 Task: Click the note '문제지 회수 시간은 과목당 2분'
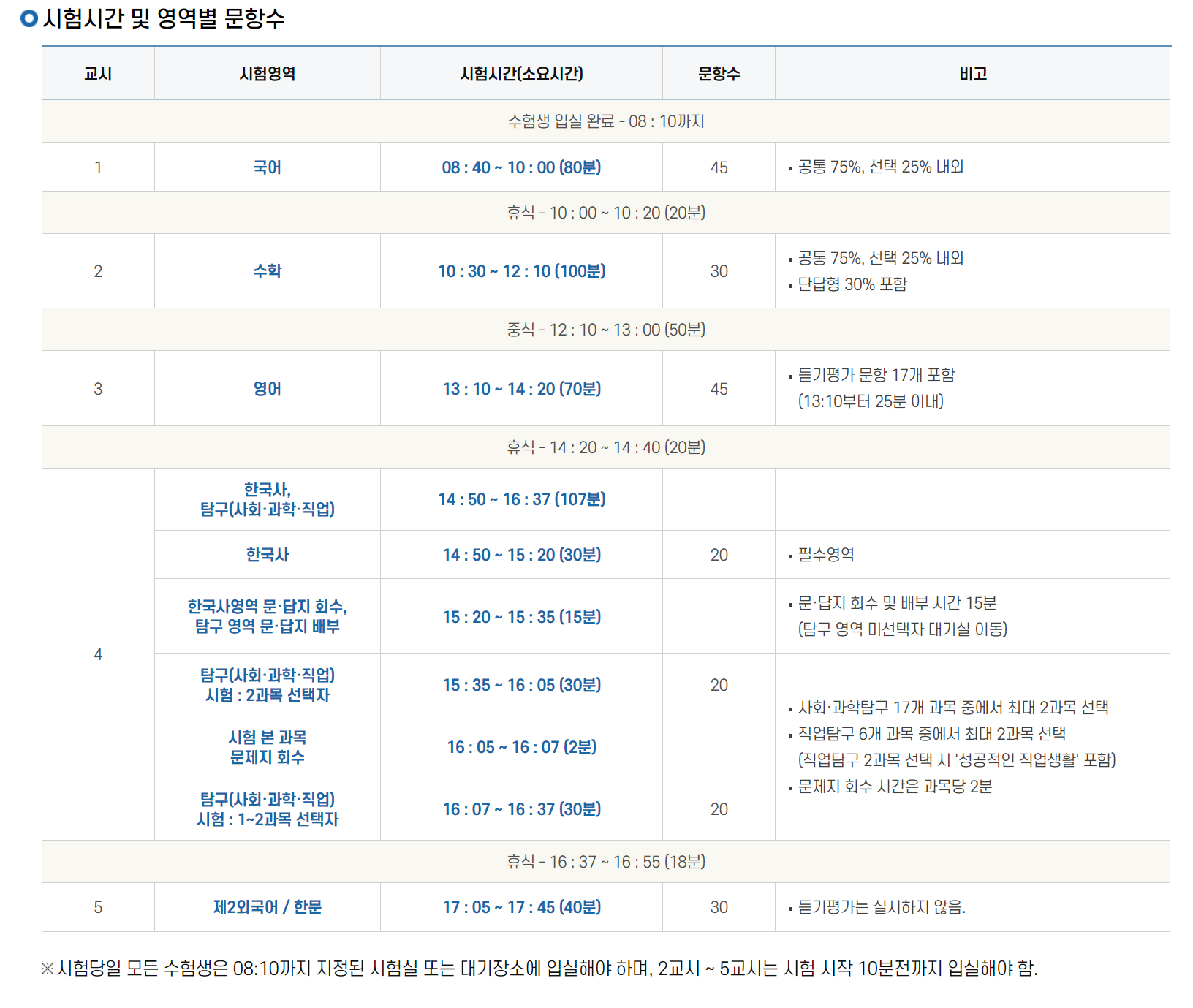tap(895, 787)
